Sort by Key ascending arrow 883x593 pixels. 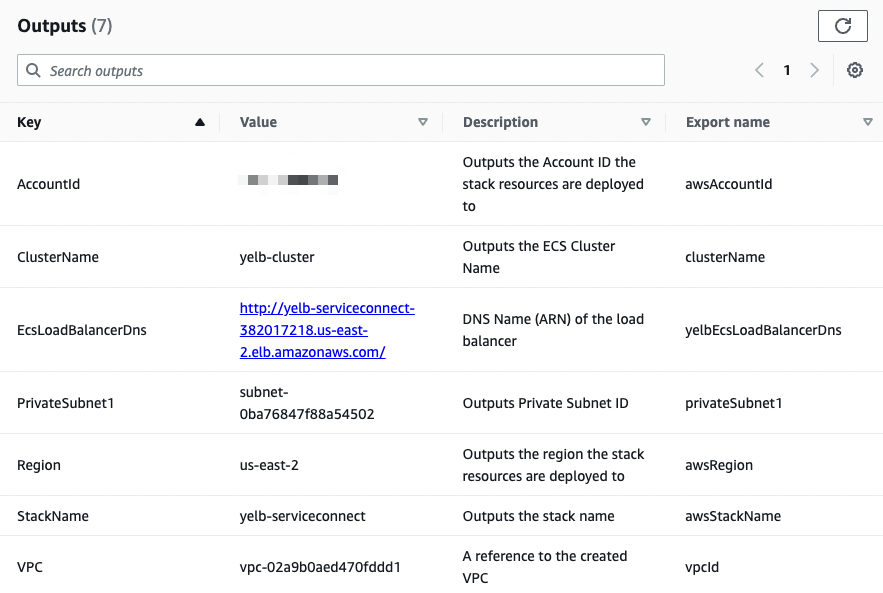point(200,122)
